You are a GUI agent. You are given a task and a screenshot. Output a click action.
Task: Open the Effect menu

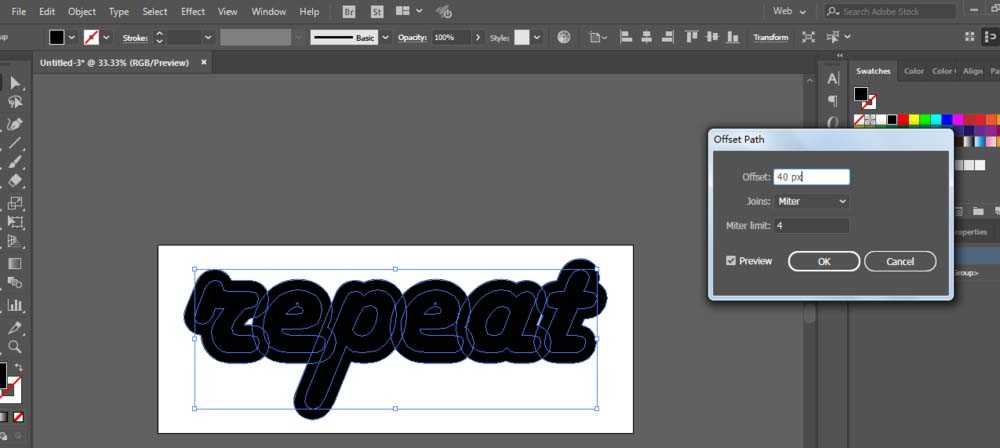pos(193,11)
